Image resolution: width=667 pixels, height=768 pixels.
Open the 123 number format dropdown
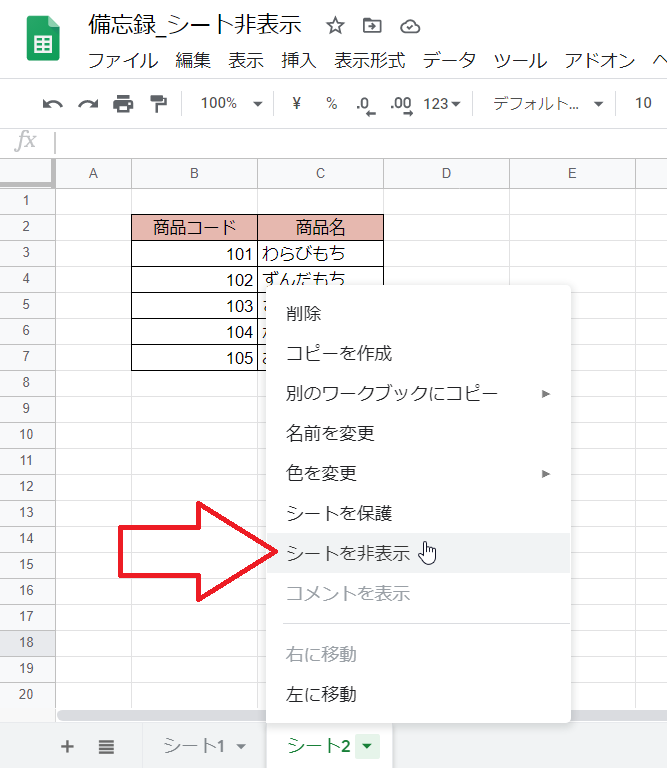point(442,104)
